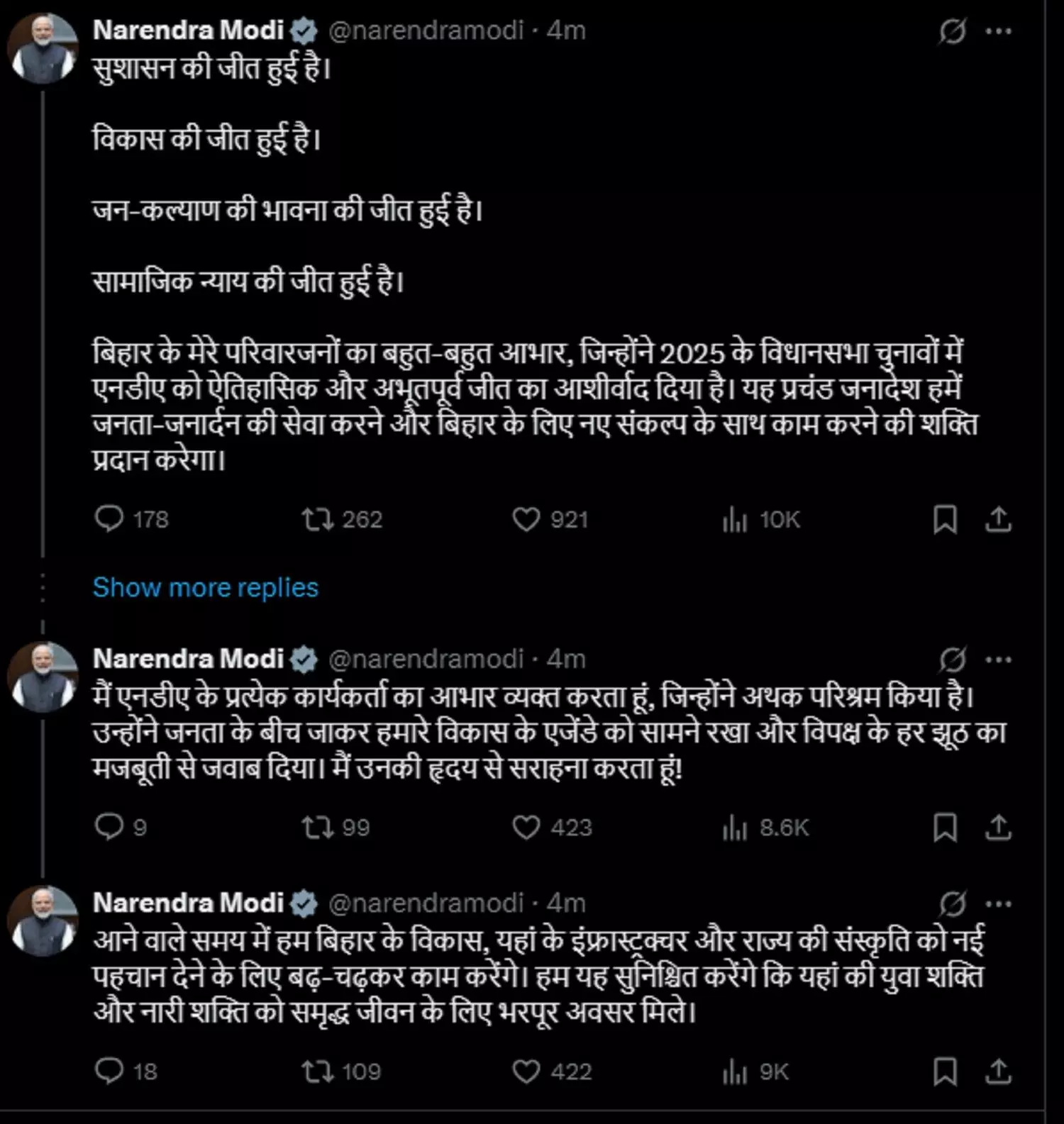The image size is (1064, 1124).
Task: Open more options on the second tweet
Action: [x=999, y=660]
